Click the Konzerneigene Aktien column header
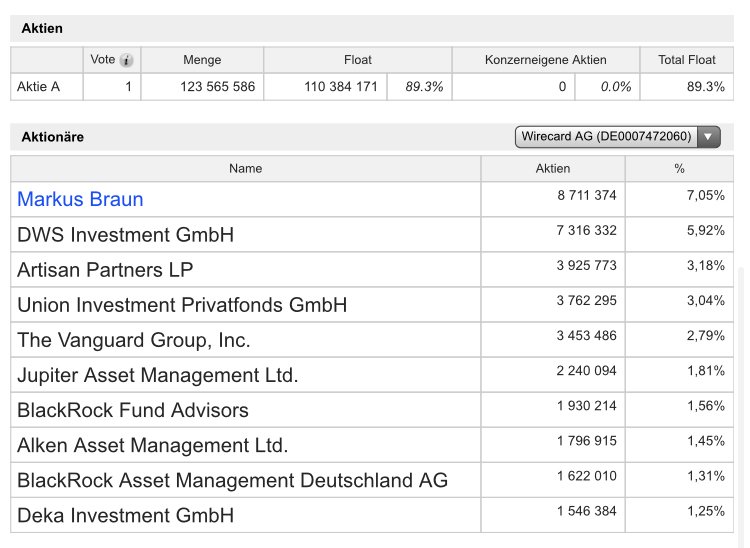 tap(545, 60)
